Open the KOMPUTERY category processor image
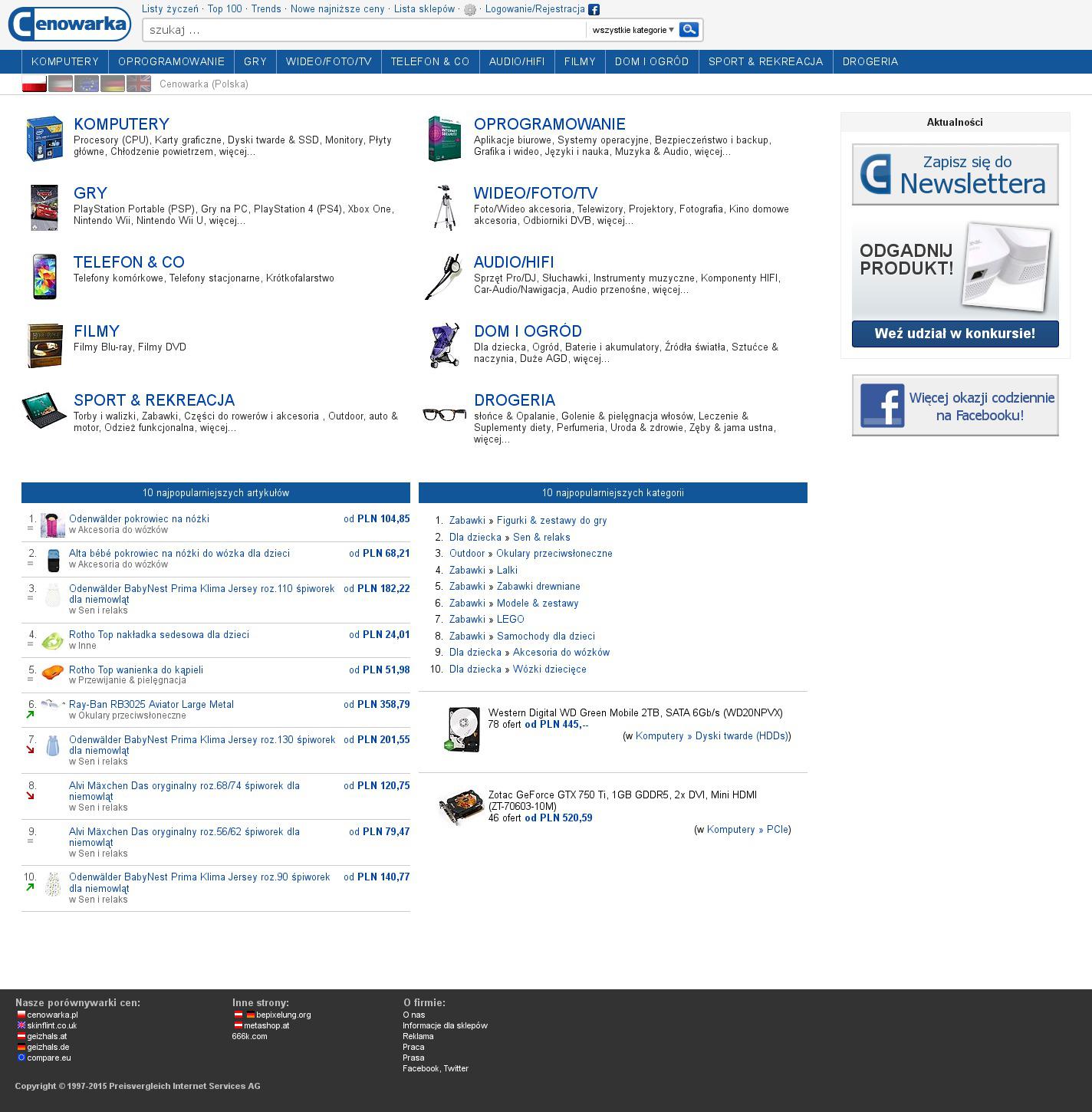 pyautogui.click(x=44, y=139)
